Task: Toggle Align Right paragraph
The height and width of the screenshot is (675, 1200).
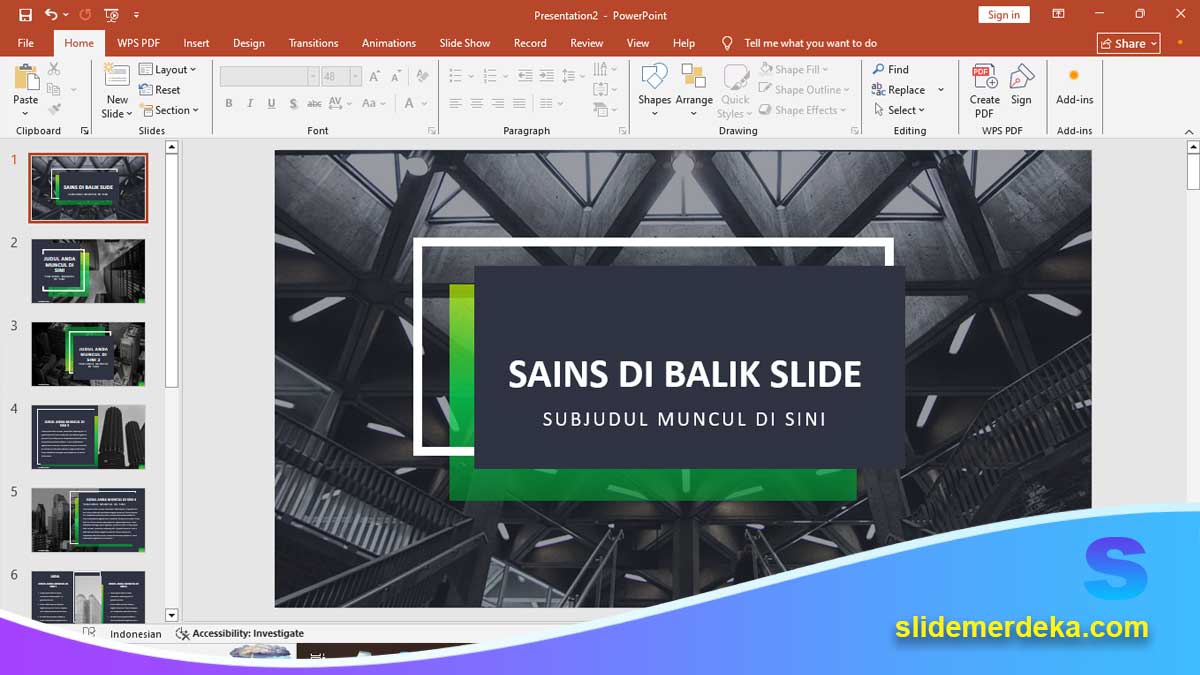Action: point(498,103)
